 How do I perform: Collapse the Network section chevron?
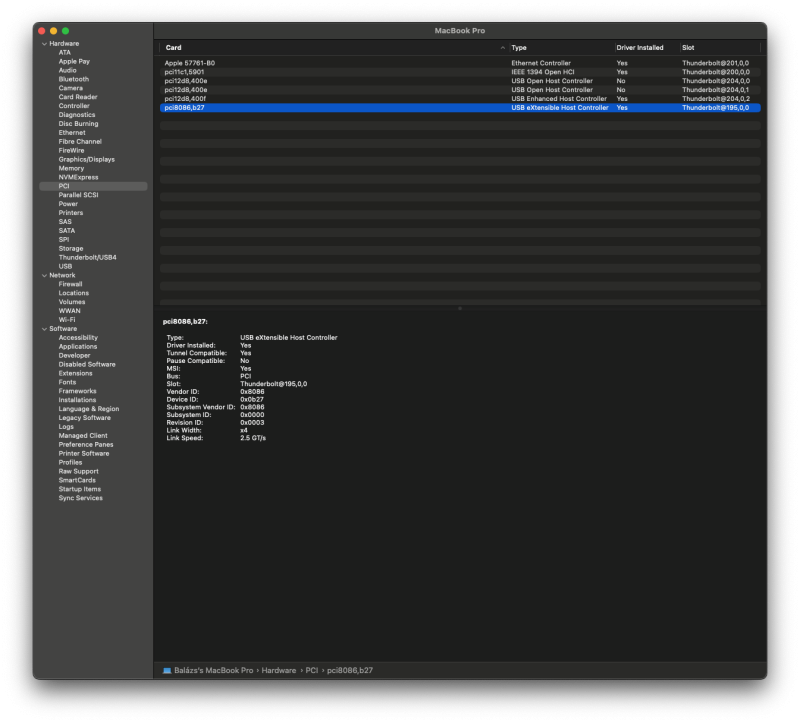click(44, 276)
